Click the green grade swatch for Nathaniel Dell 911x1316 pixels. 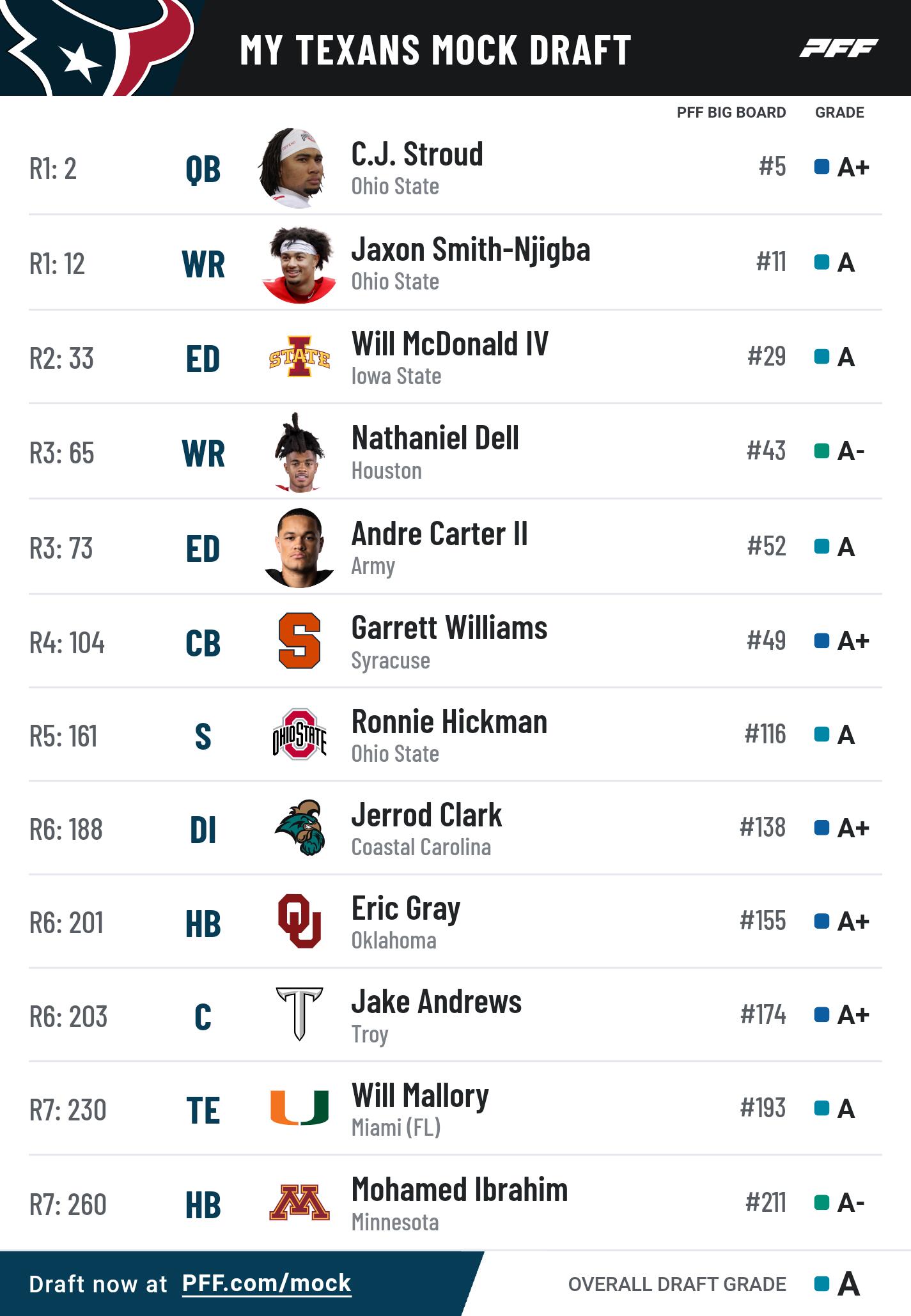pyautogui.click(x=821, y=451)
